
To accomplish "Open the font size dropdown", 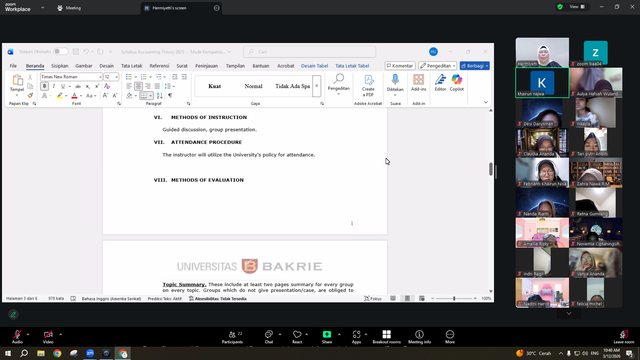I will click(x=117, y=77).
